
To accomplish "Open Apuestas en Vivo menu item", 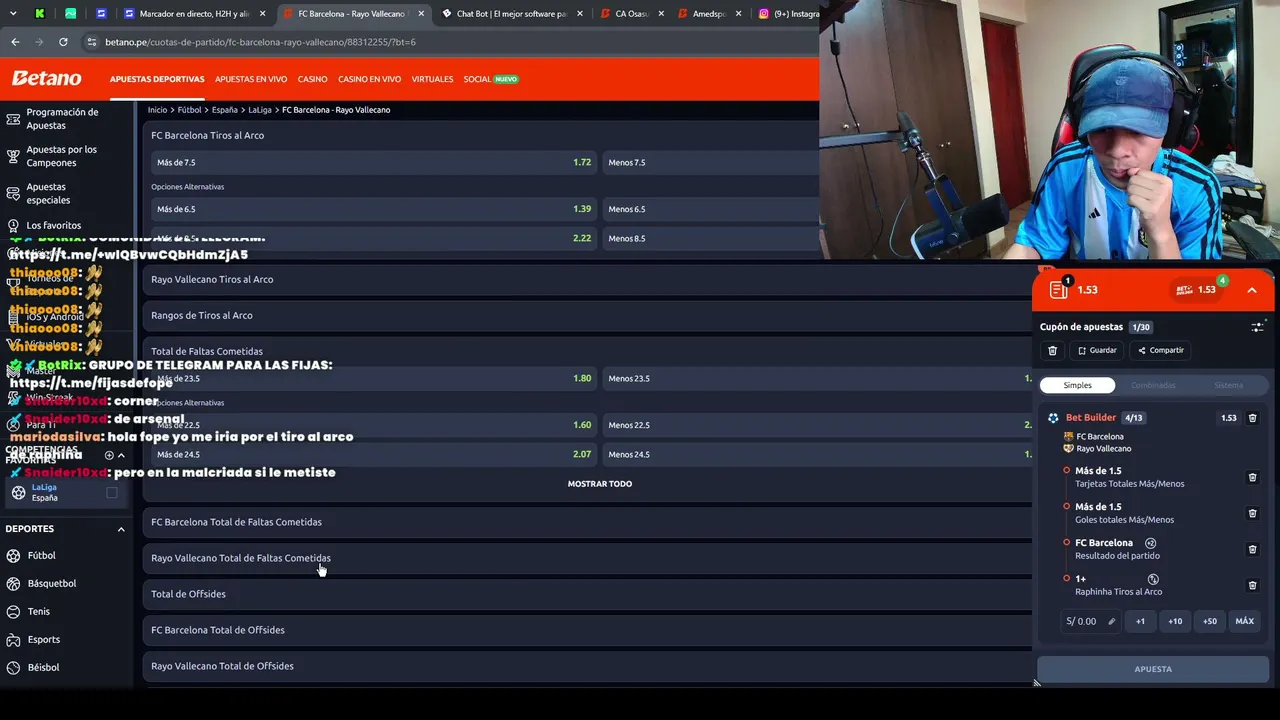I will [251, 79].
